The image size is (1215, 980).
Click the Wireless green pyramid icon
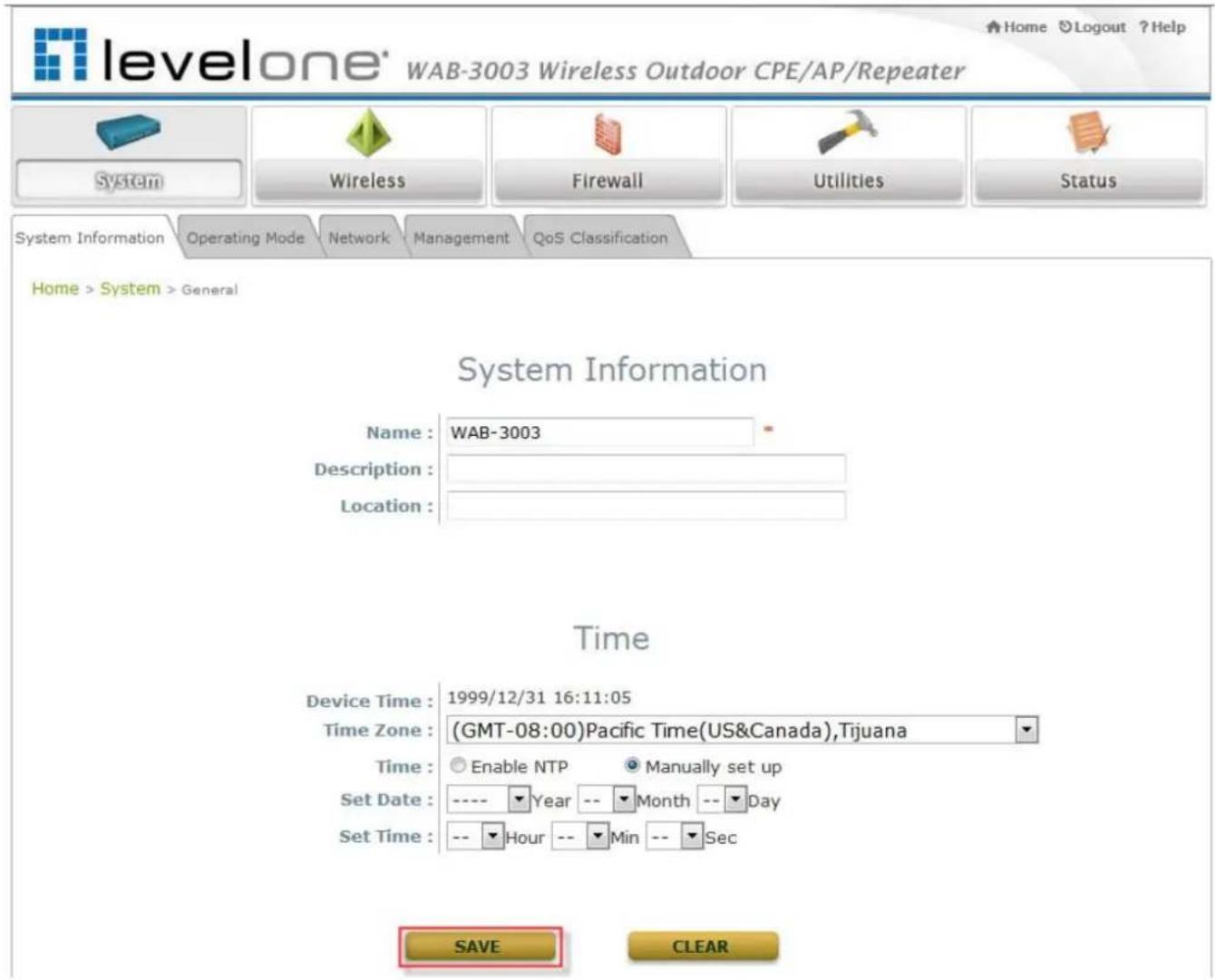pyautogui.click(x=368, y=132)
